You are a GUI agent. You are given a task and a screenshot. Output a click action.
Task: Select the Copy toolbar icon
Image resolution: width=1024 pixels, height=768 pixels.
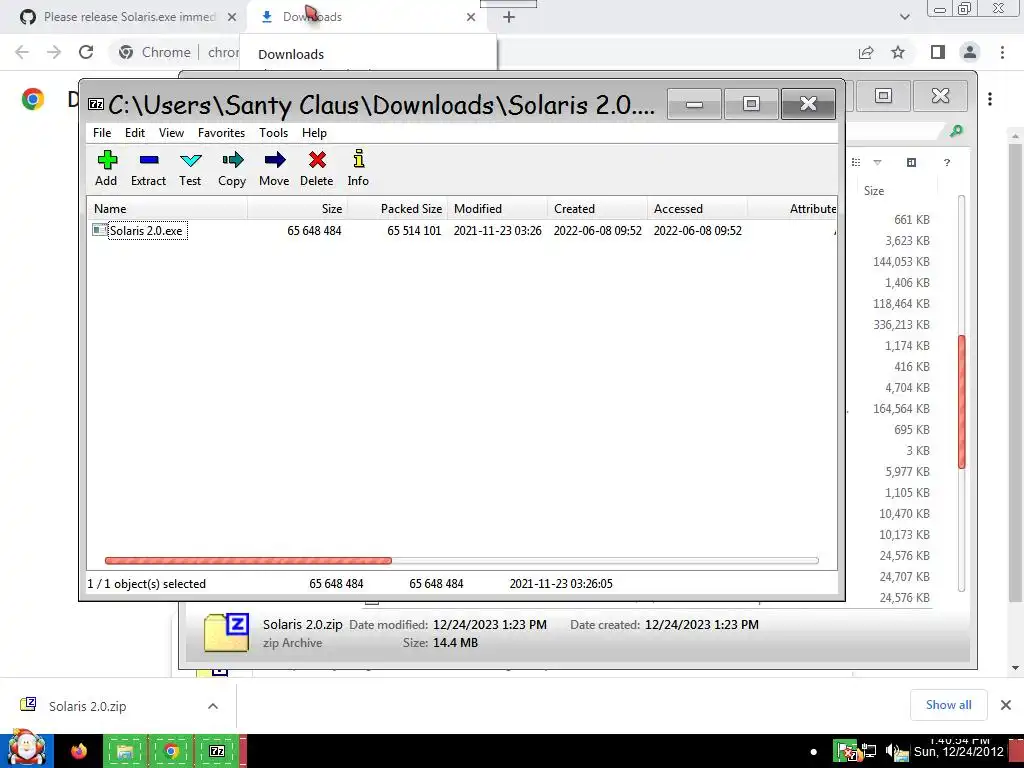click(232, 168)
